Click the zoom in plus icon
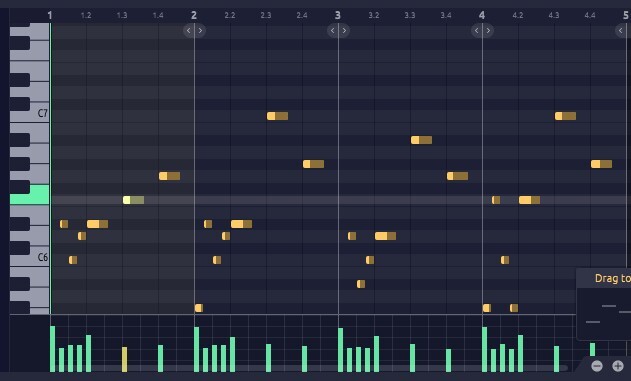Viewport: 631px width, 381px height. point(618,366)
